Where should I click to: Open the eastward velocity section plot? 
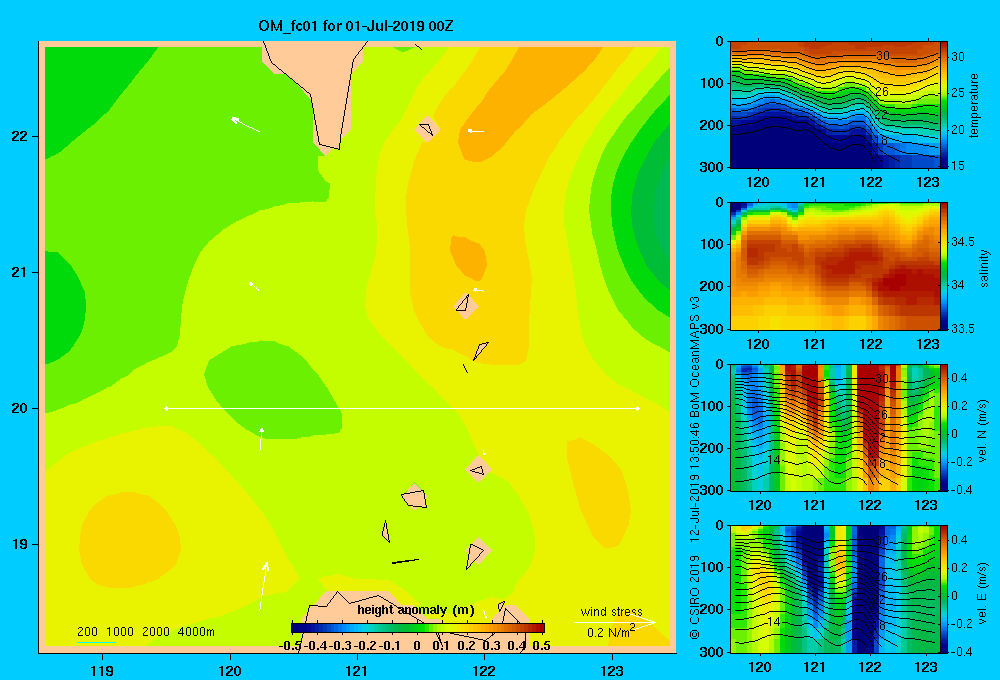835,589
